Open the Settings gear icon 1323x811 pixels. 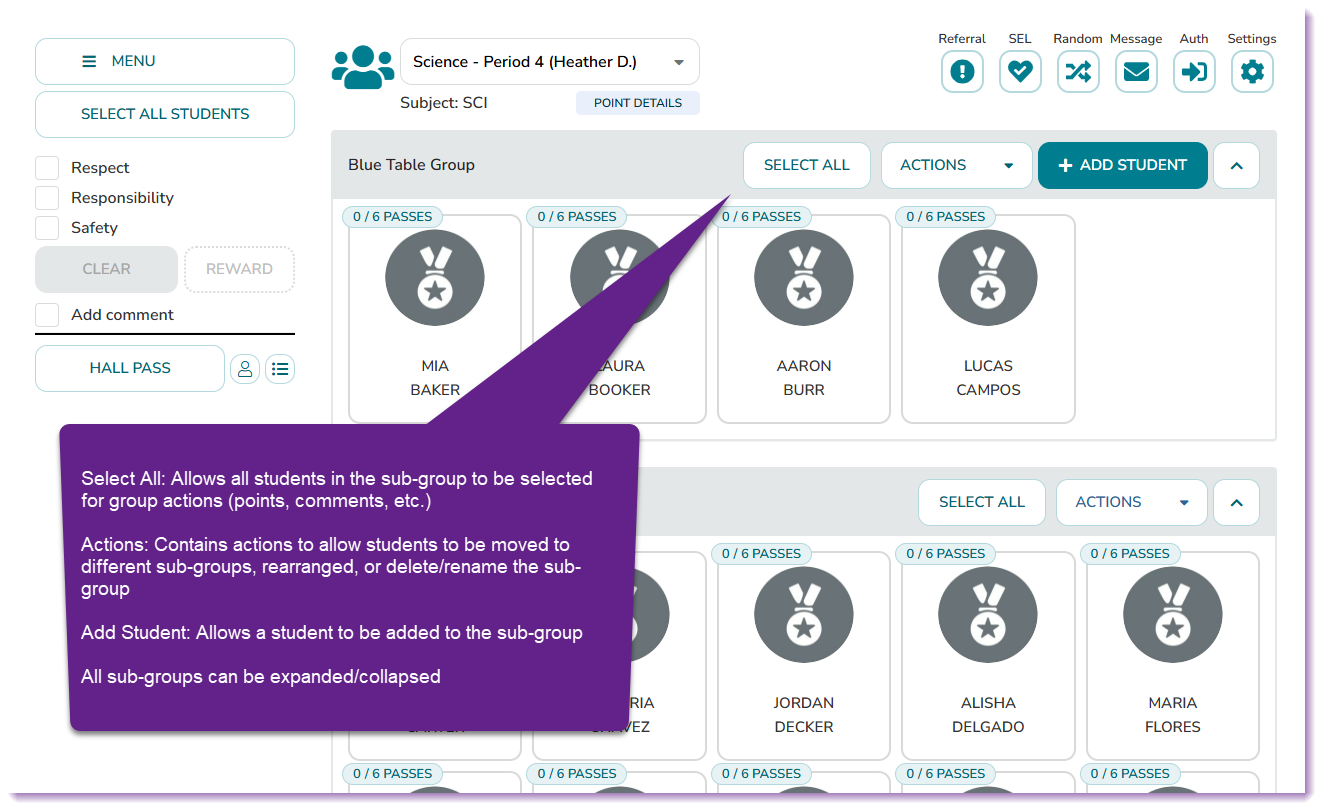click(1252, 72)
